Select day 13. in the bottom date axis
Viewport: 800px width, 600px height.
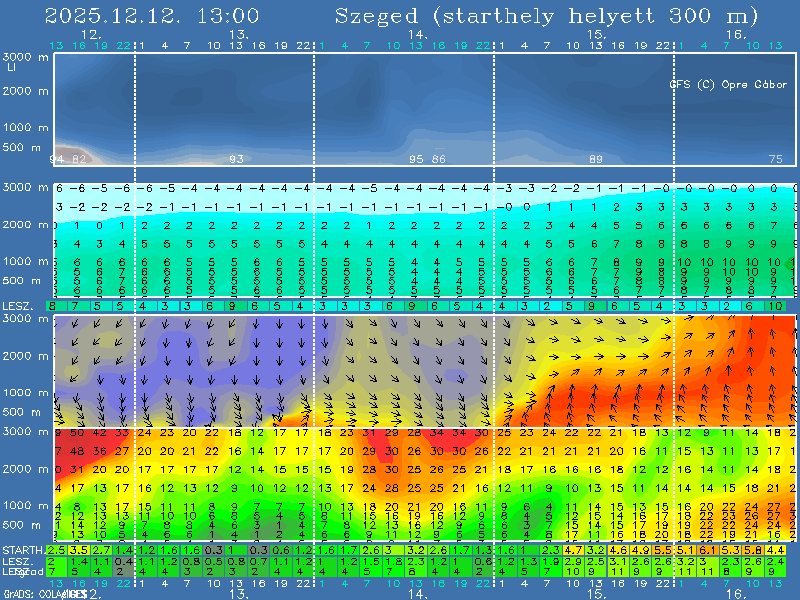[x=239, y=594]
